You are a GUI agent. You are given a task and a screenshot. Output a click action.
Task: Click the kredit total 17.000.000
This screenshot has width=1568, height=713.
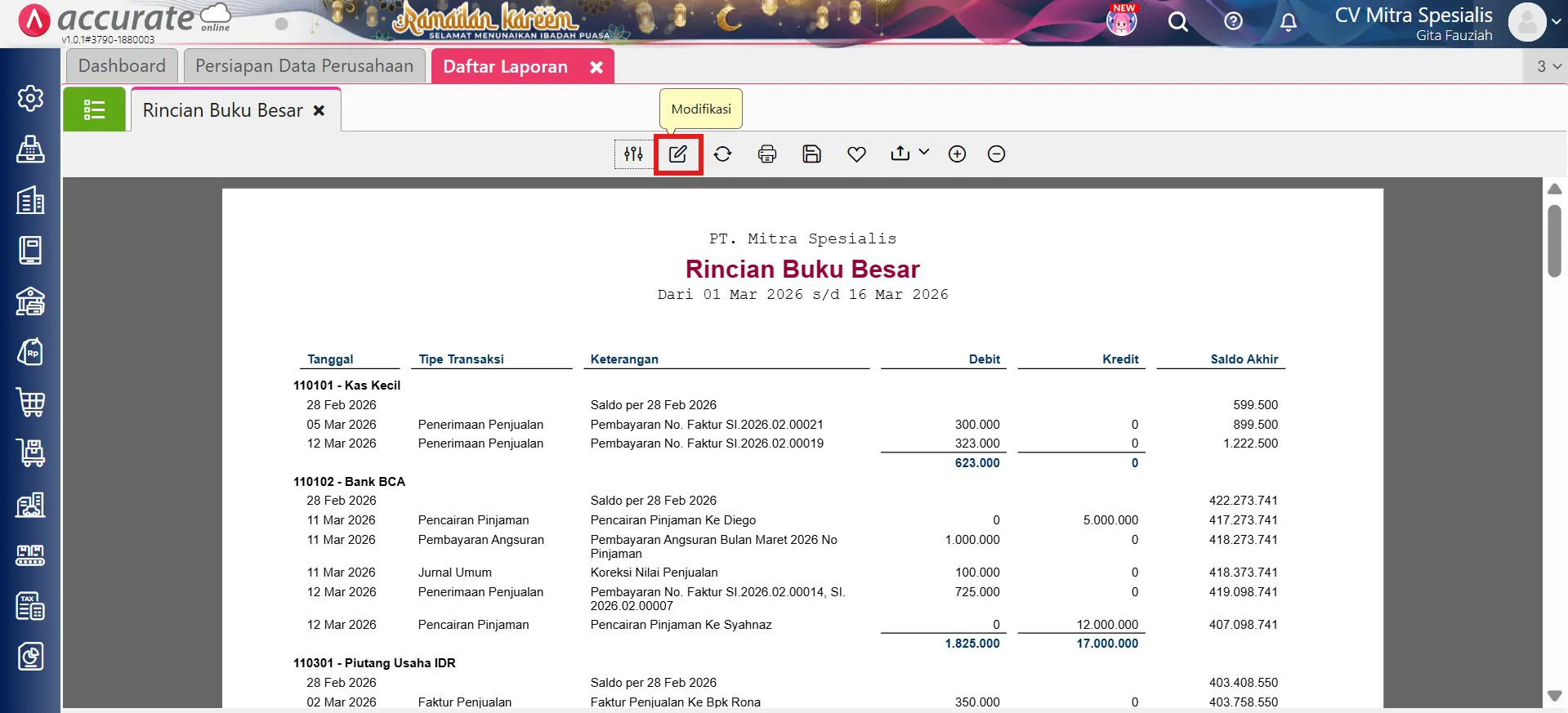(x=1107, y=644)
